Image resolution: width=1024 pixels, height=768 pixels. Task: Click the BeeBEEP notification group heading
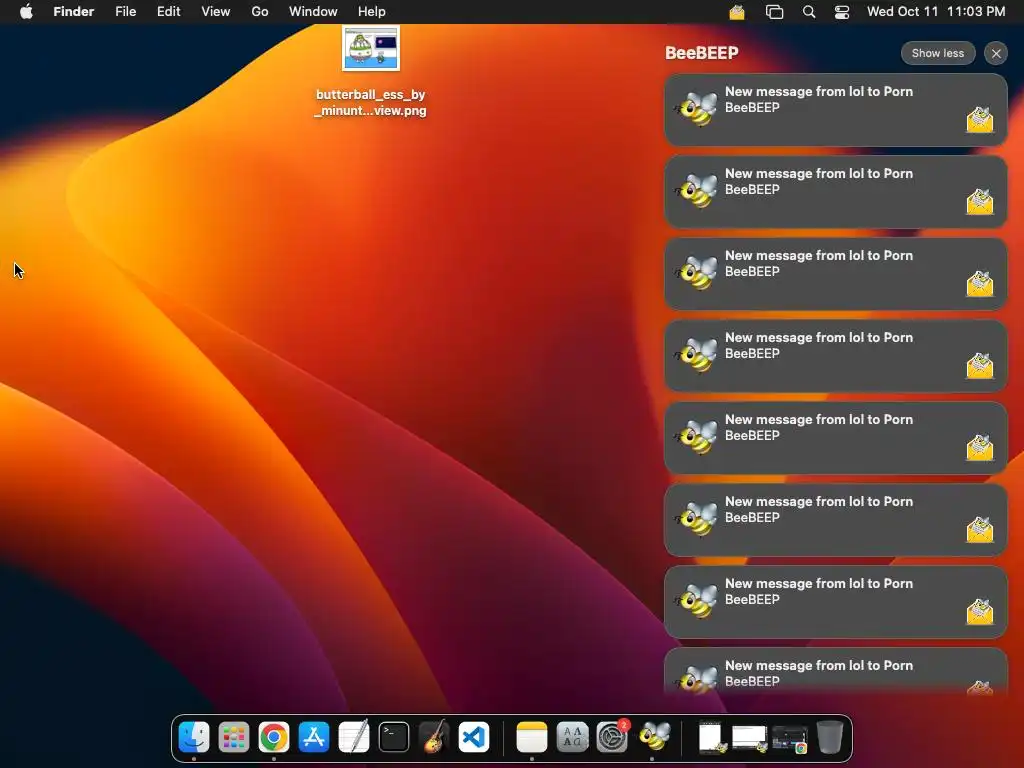(x=701, y=53)
